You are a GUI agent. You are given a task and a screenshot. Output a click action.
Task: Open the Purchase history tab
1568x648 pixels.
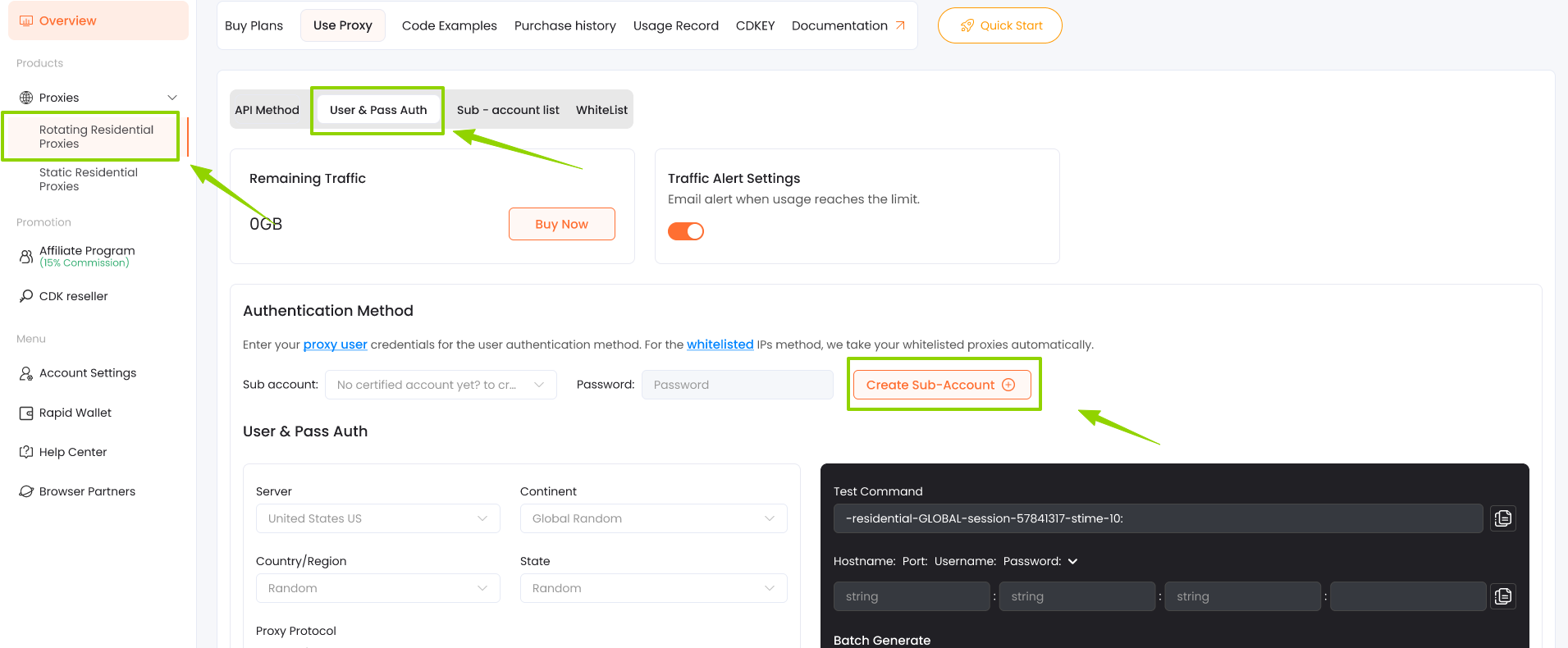(x=565, y=25)
